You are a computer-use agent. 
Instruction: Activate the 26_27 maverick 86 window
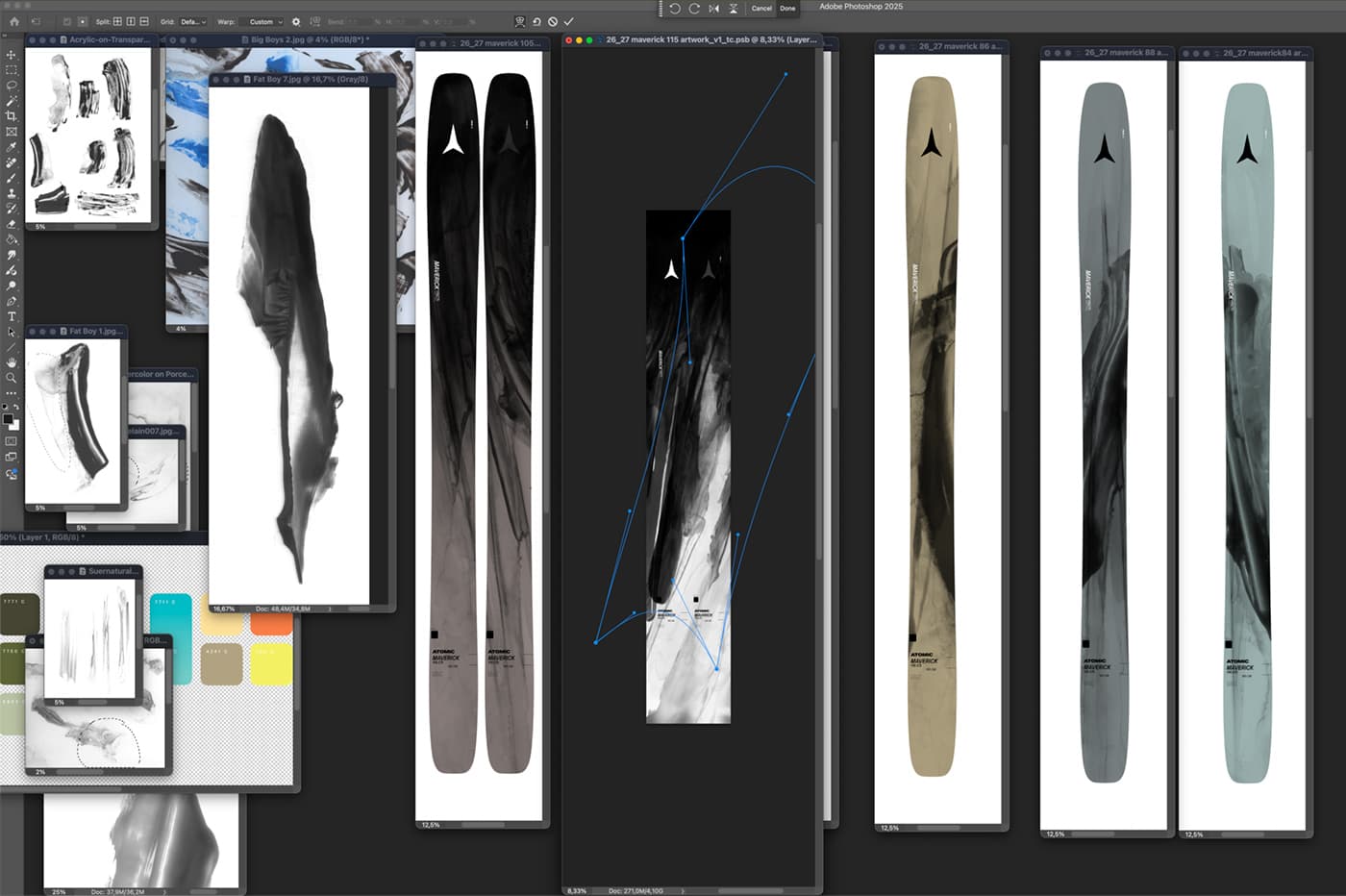pyautogui.click(x=940, y=46)
